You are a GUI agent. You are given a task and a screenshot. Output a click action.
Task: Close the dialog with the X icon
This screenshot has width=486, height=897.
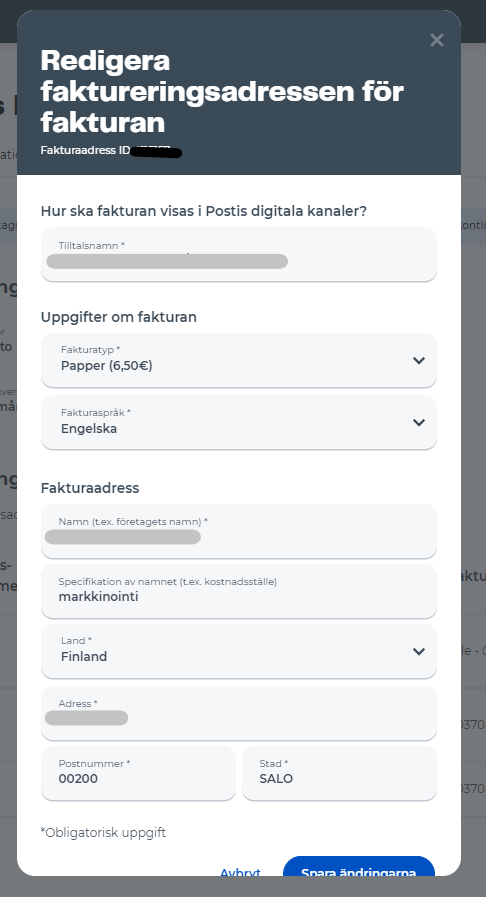[437, 40]
